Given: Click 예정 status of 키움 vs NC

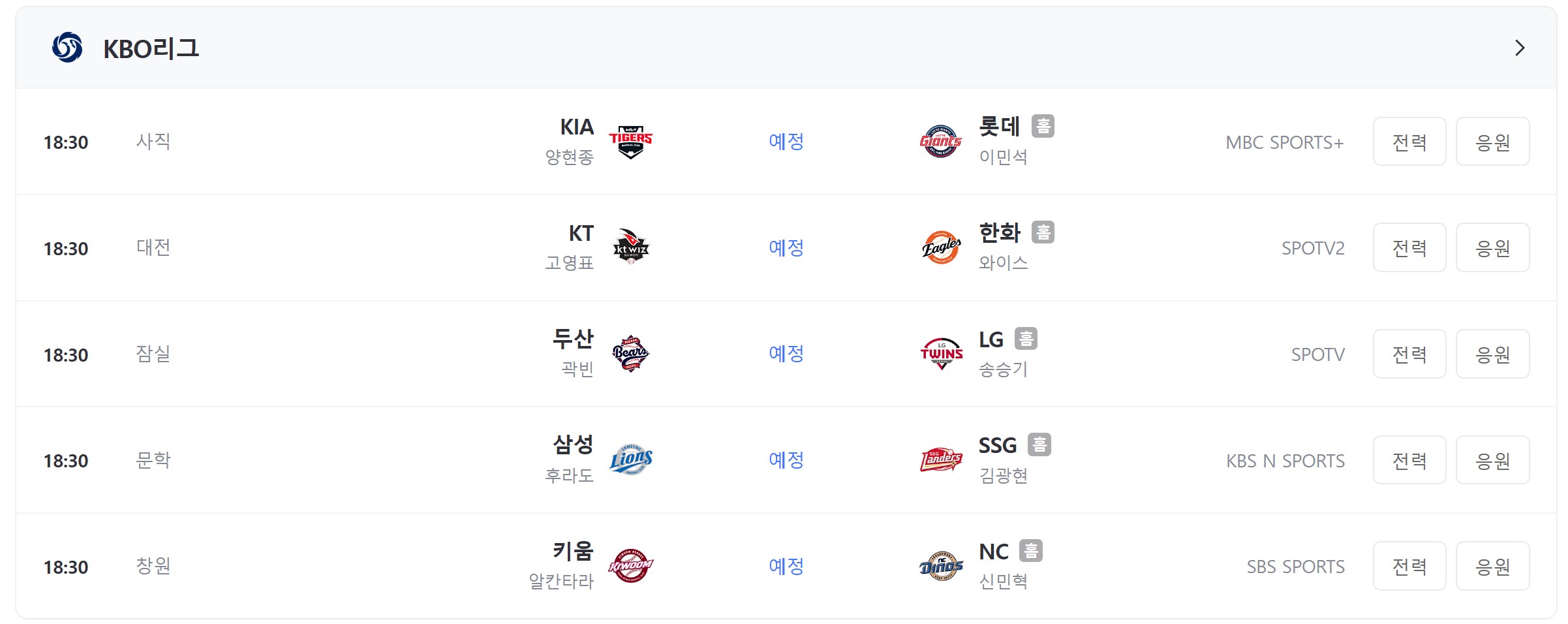Looking at the screenshot, I should pyautogui.click(x=786, y=566).
